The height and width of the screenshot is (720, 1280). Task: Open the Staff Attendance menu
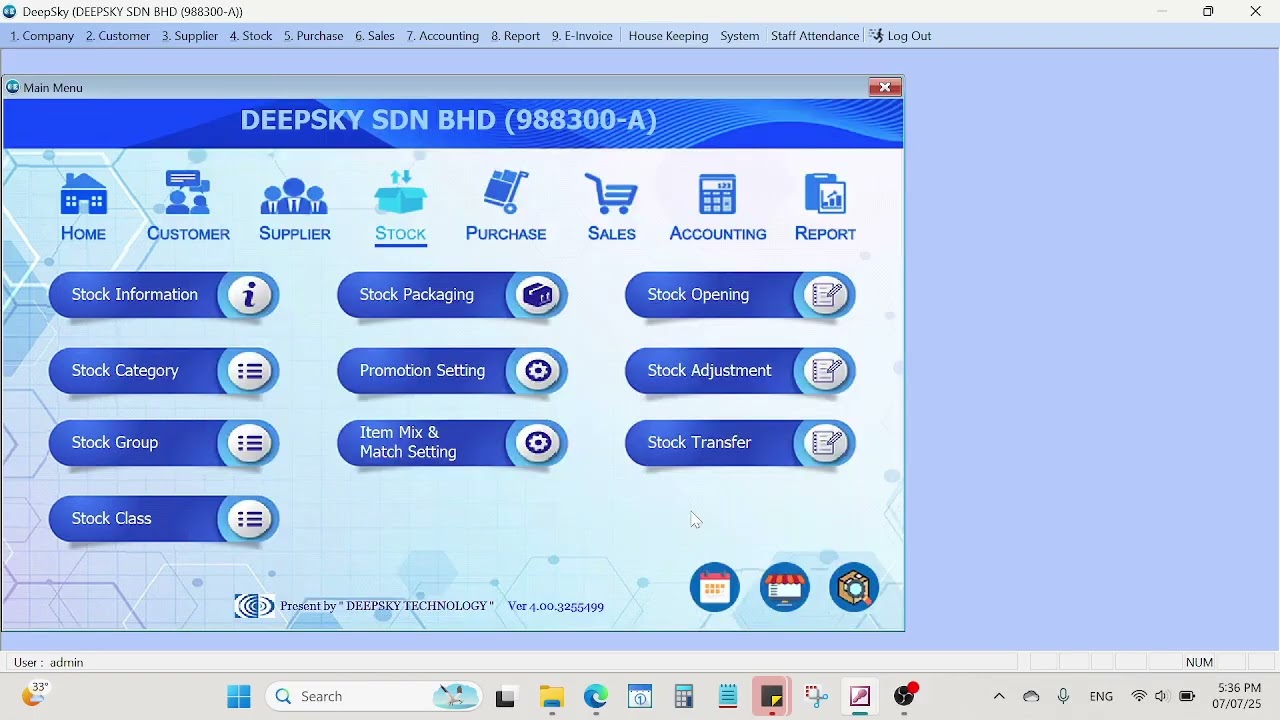[x=815, y=36]
